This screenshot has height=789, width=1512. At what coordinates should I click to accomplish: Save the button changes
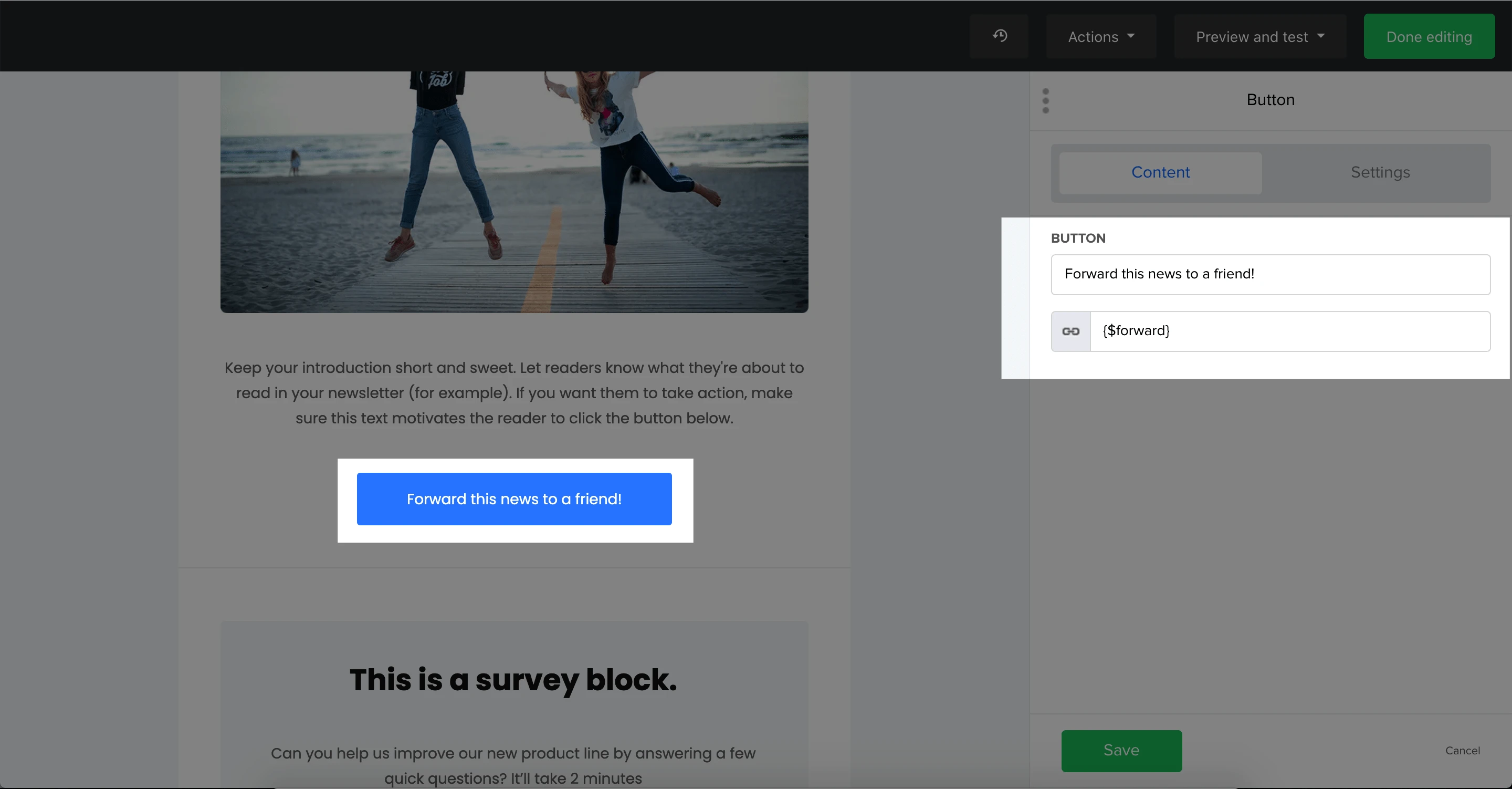click(1121, 750)
